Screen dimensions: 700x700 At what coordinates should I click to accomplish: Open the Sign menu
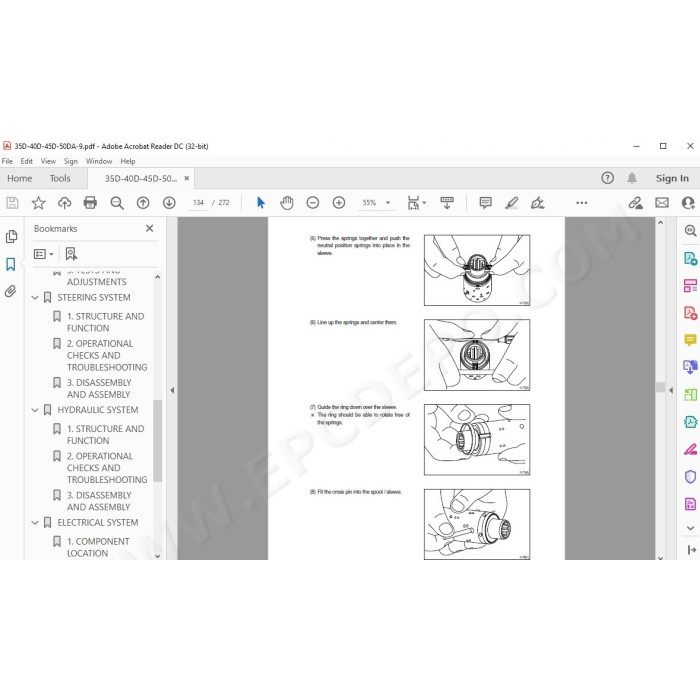click(71, 161)
